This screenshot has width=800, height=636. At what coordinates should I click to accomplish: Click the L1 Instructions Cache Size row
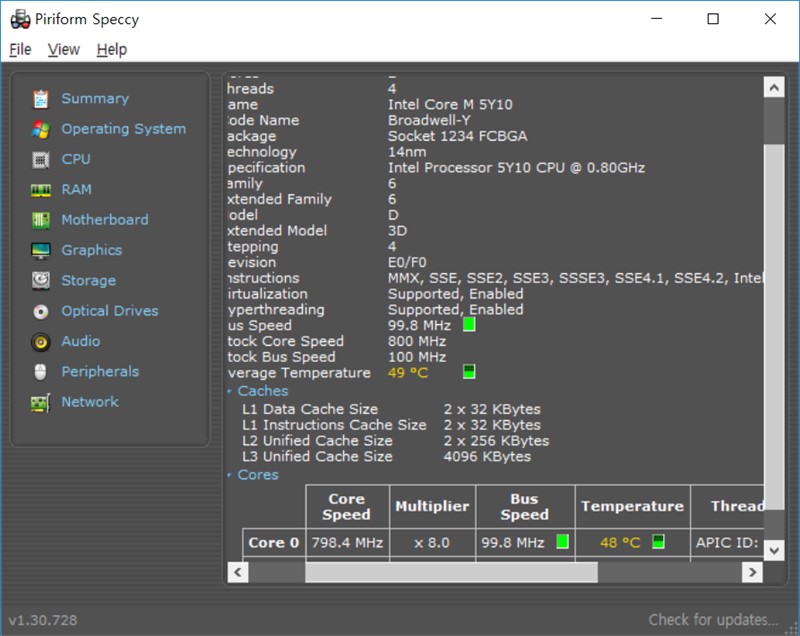(x=391, y=425)
